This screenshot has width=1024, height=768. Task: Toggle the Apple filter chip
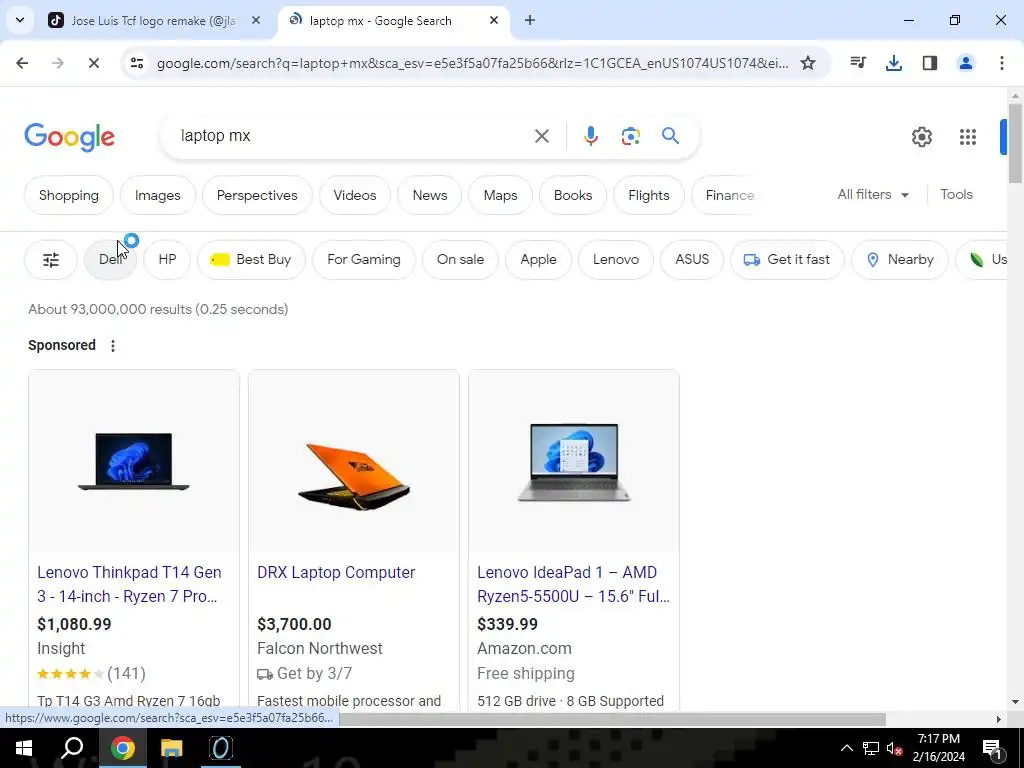538,260
